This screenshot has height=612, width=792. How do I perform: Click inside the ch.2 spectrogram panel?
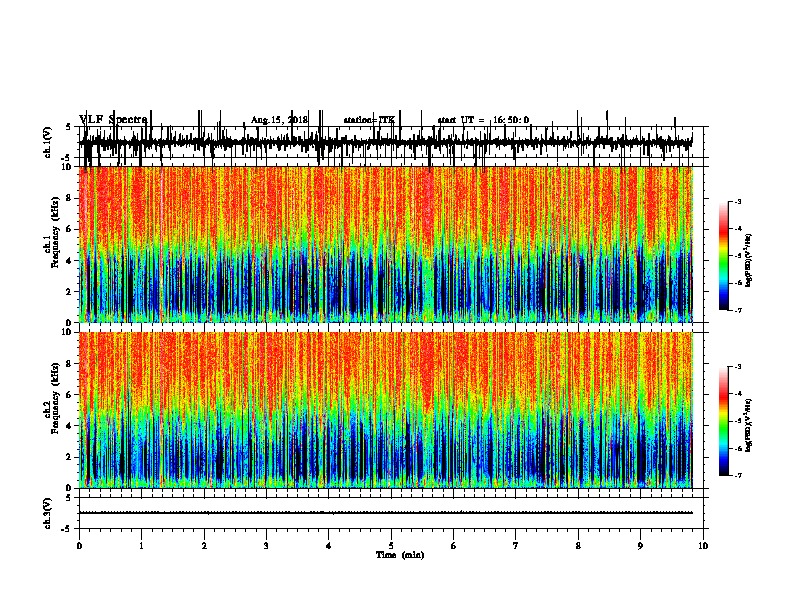pyautogui.click(x=386, y=410)
